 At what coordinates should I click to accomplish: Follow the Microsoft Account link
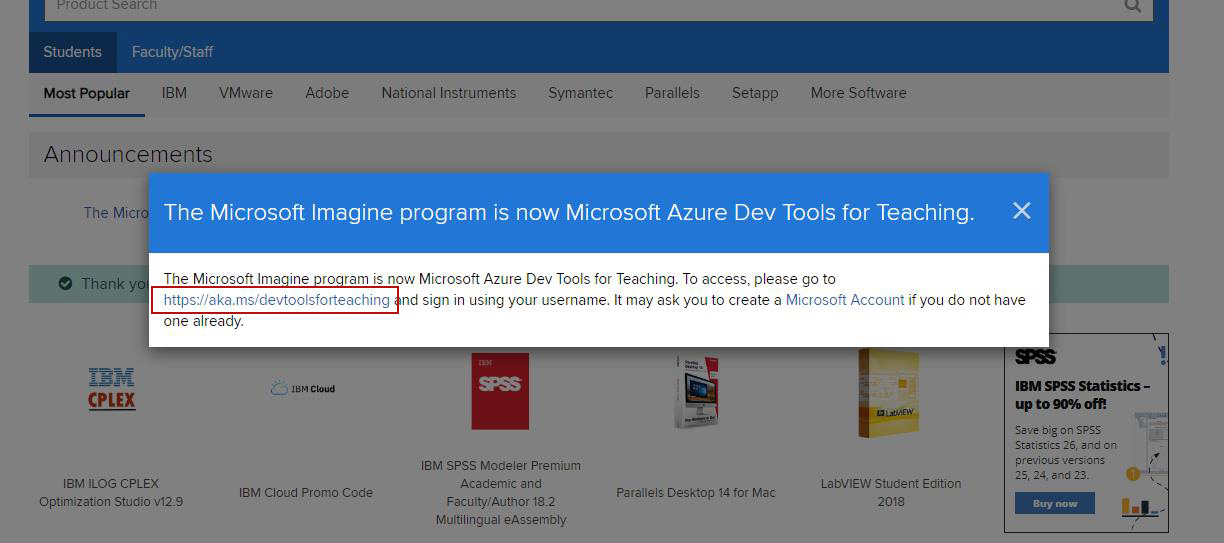[x=844, y=300]
